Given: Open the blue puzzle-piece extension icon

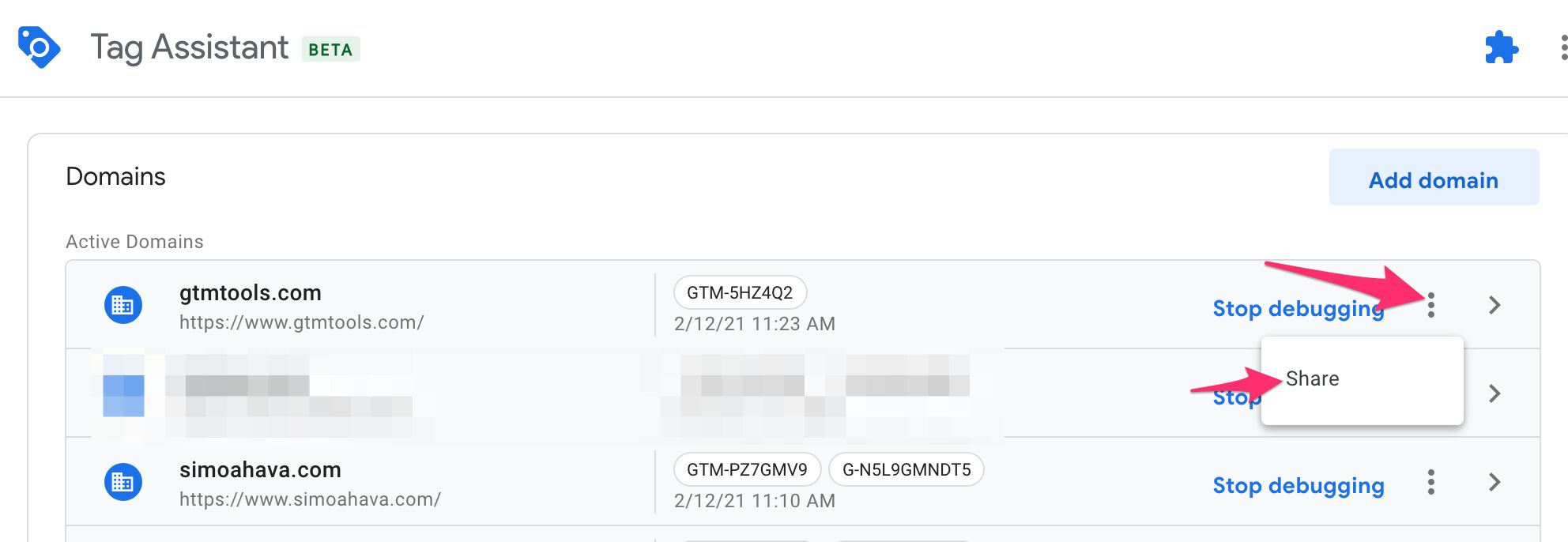Looking at the screenshot, I should 1501,47.
